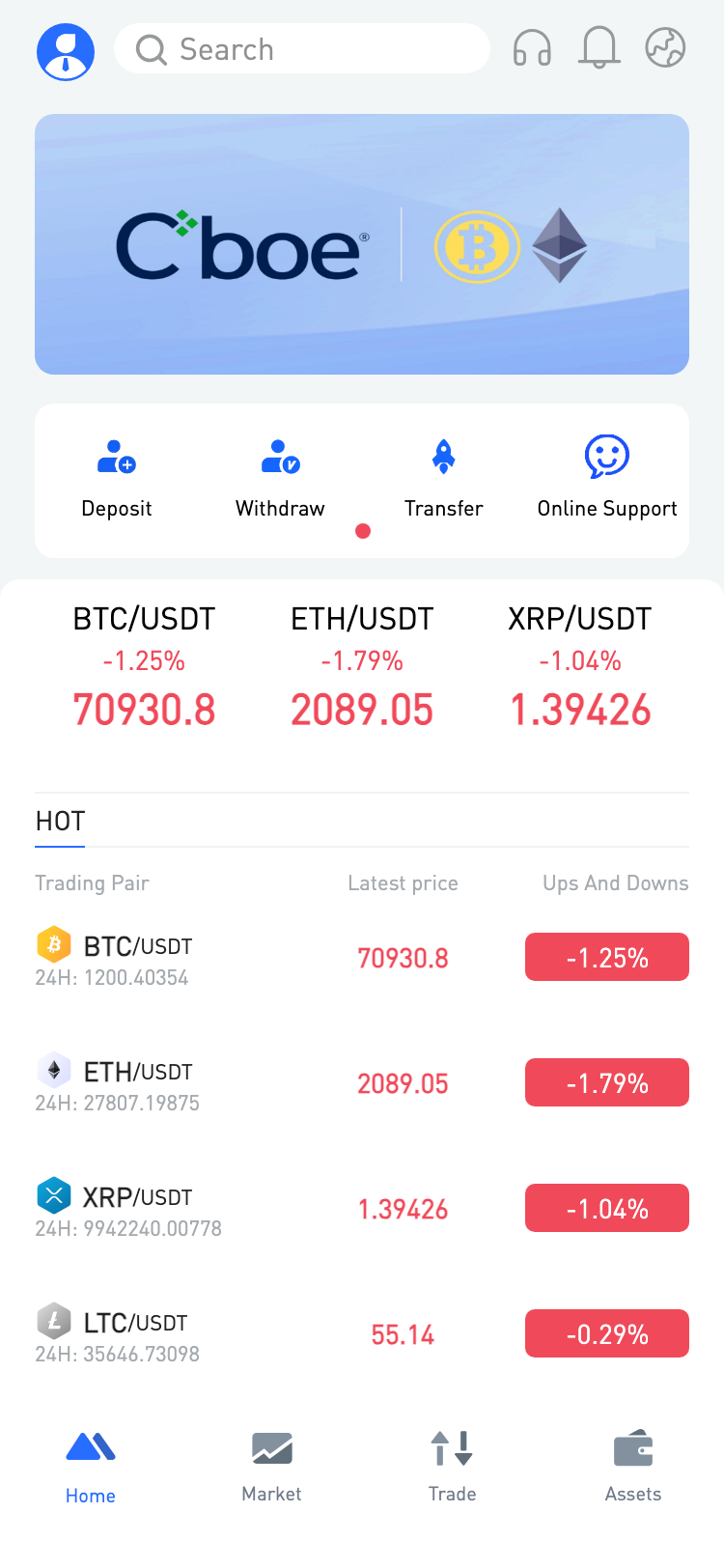Open the Assets wallet tab

point(633,1466)
